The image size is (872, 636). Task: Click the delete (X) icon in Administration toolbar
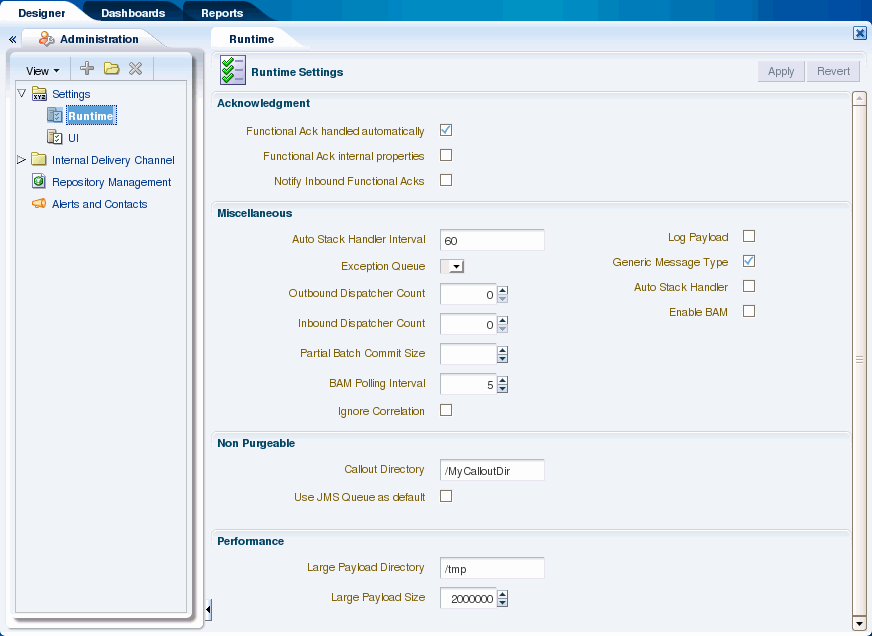tap(136, 68)
